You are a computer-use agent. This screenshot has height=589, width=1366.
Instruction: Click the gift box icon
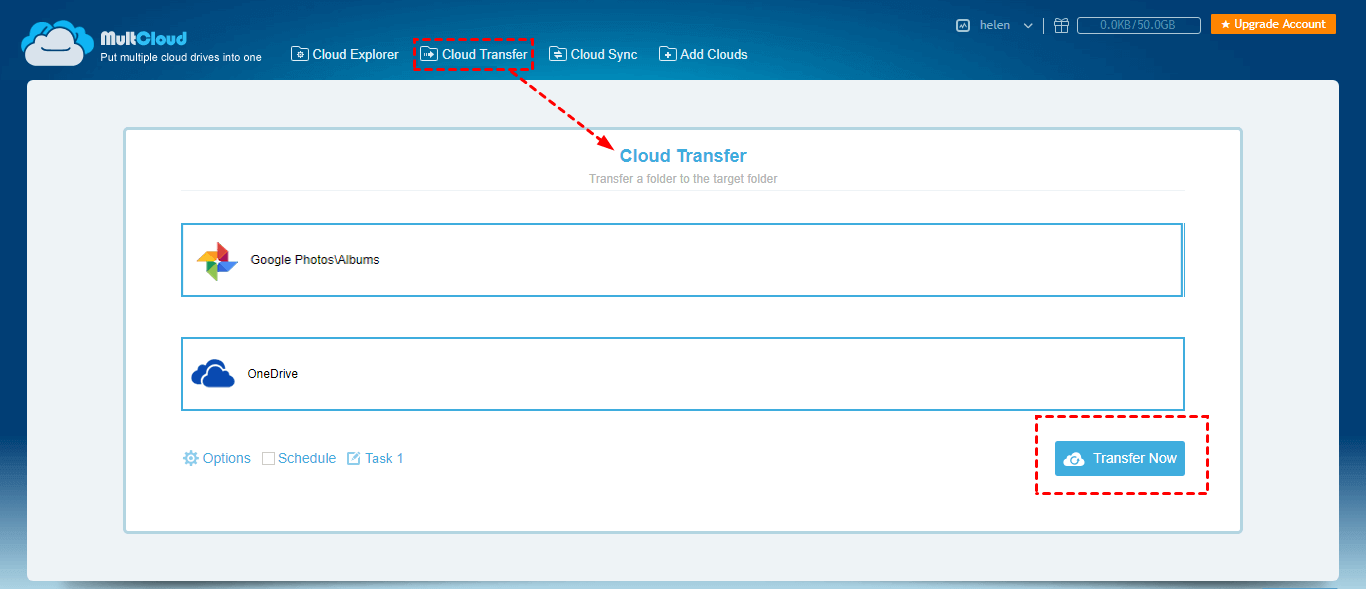point(1061,26)
